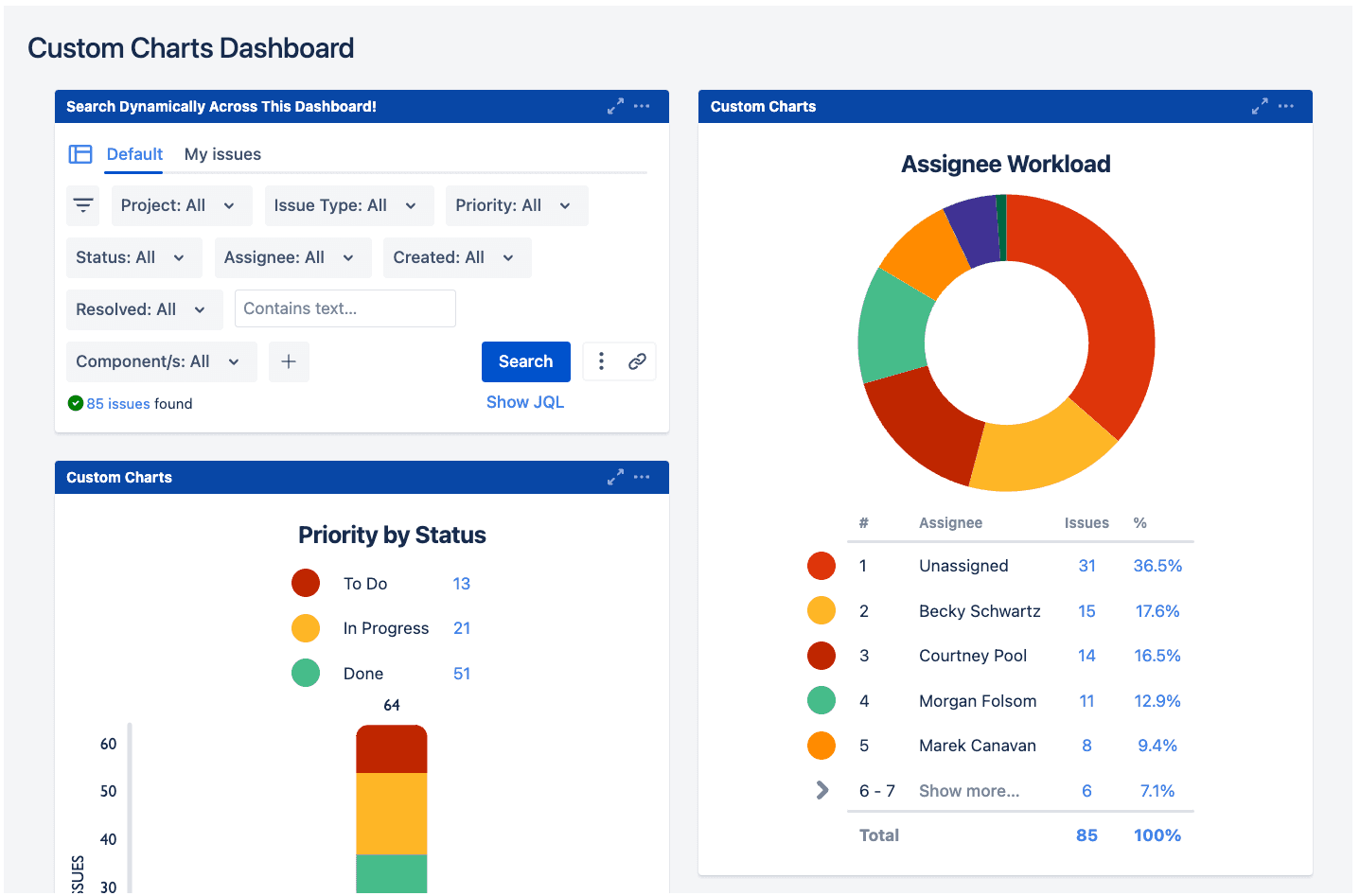Click the table layout icon beside Default

(x=80, y=154)
